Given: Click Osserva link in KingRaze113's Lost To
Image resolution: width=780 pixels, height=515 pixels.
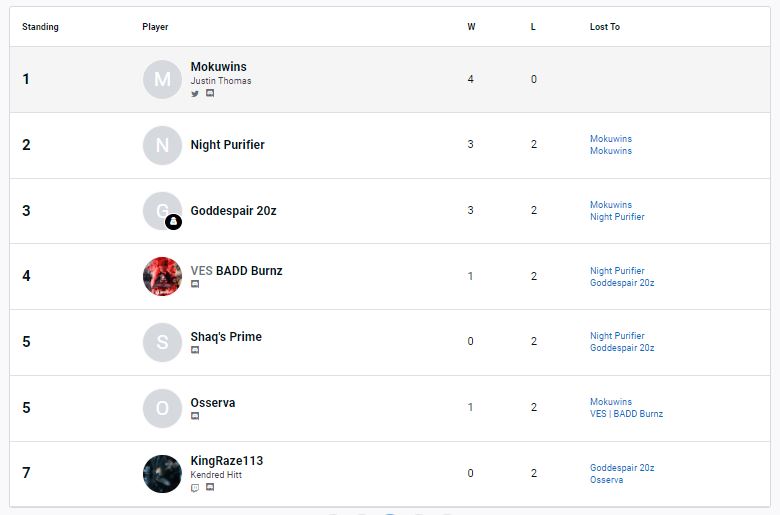Looking at the screenshot, I should click(606, 480).
